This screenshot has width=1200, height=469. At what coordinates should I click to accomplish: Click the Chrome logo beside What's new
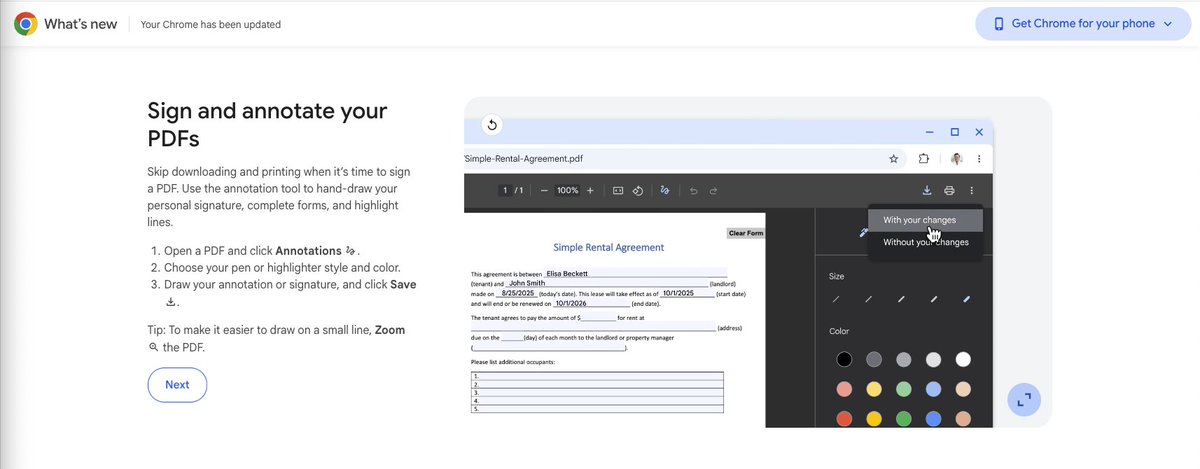tap(26, 24)
